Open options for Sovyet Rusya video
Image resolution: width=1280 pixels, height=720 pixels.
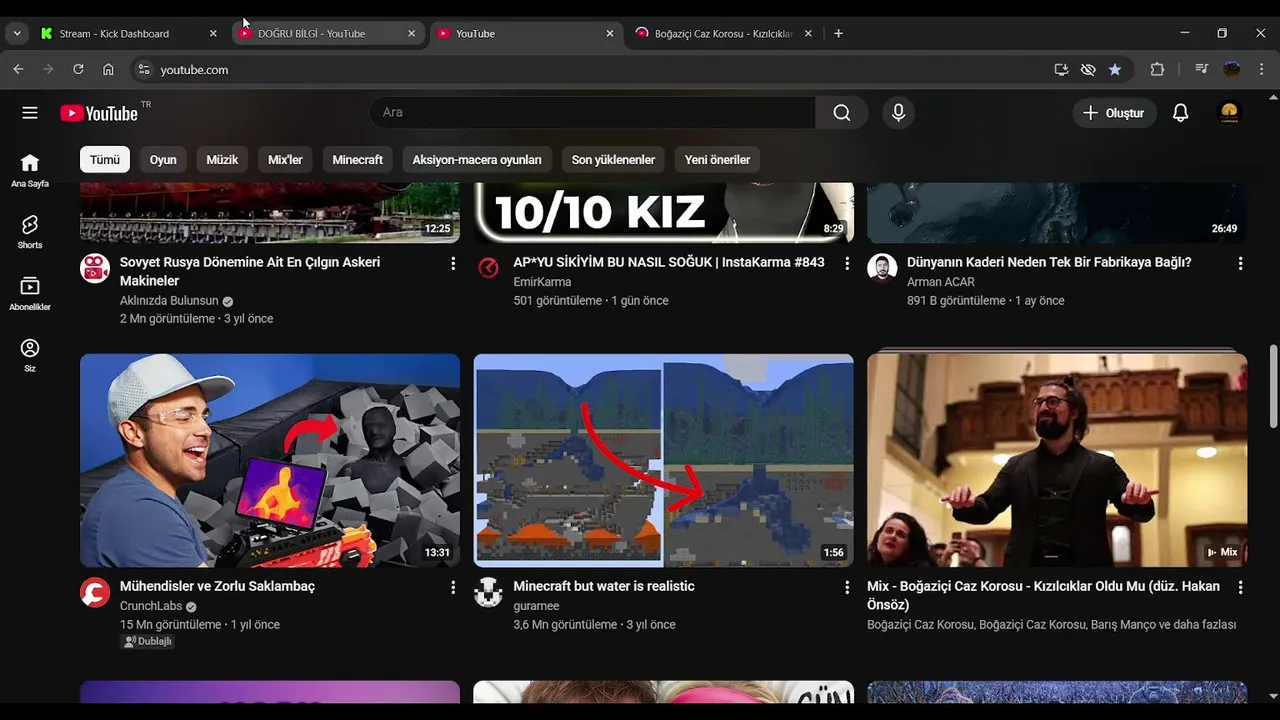[x=453, y=263]
